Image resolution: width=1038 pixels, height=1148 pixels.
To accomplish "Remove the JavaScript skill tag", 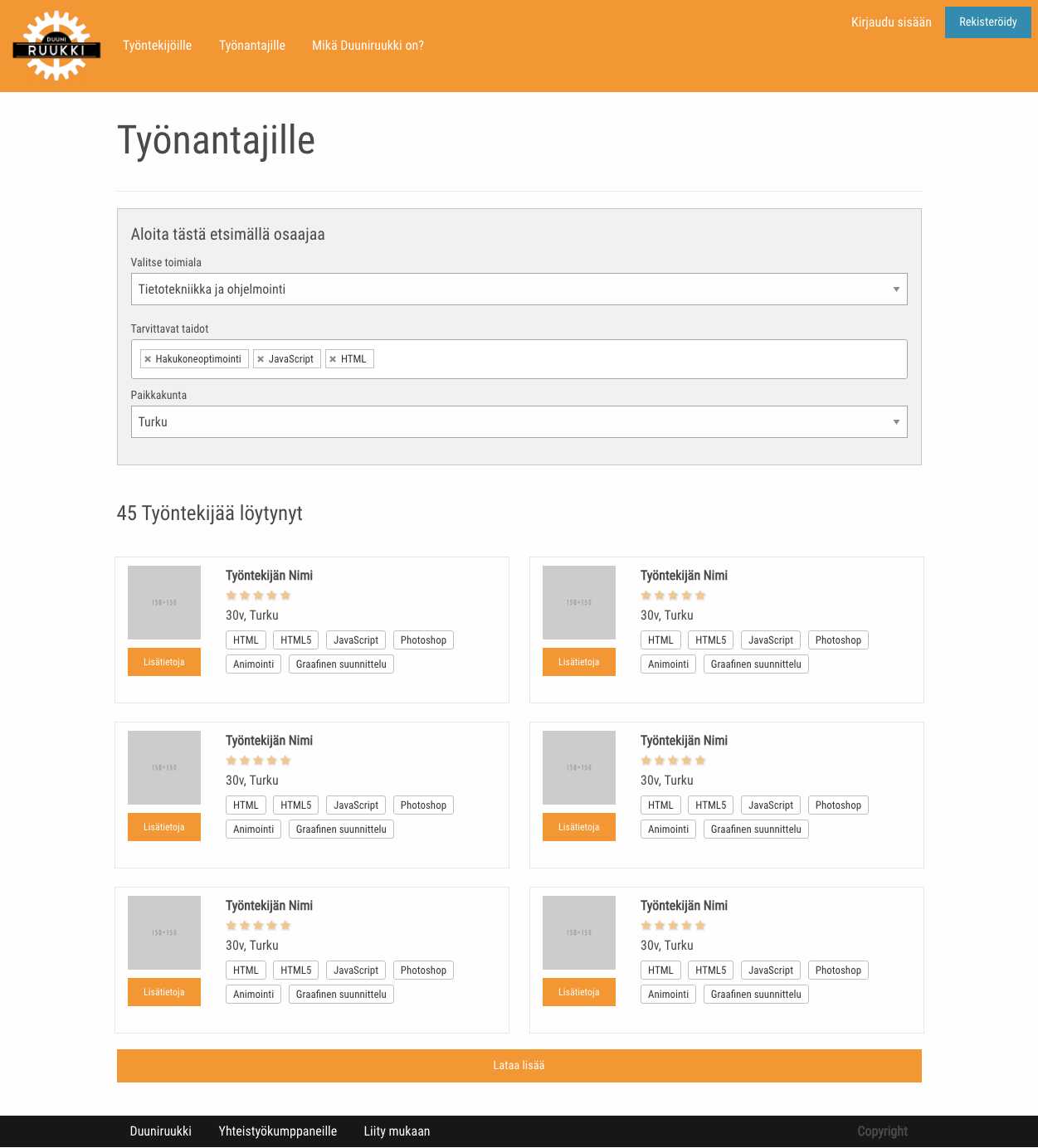I will point(261,359).
